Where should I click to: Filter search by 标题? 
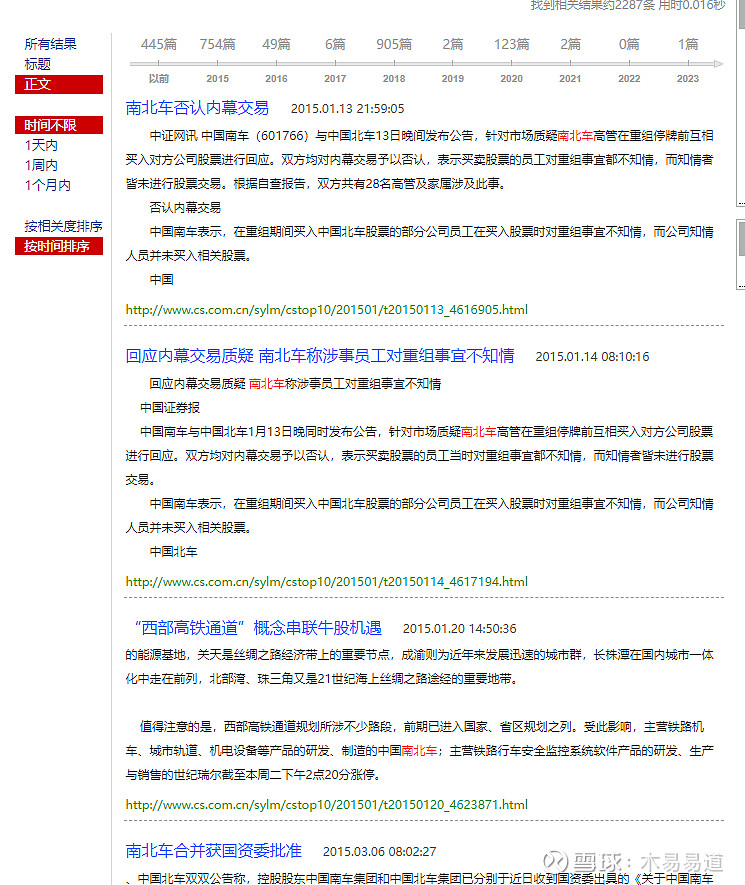click(37, 64)
